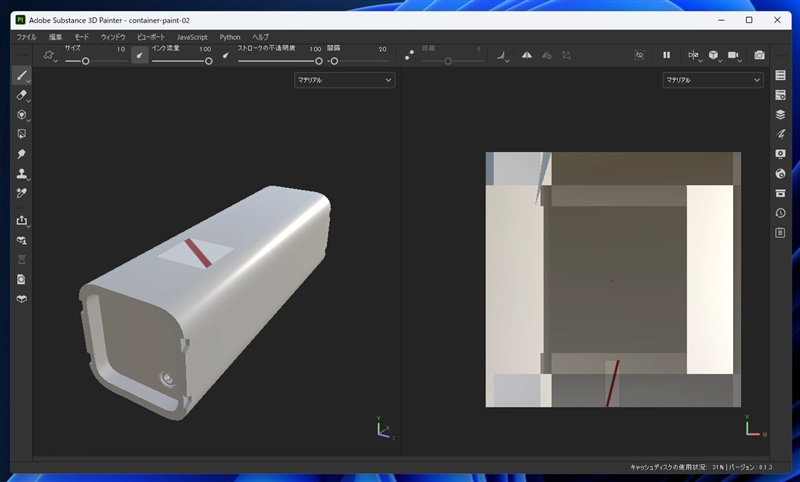
Task: Open the Python menu
Action: click(230, 37)
